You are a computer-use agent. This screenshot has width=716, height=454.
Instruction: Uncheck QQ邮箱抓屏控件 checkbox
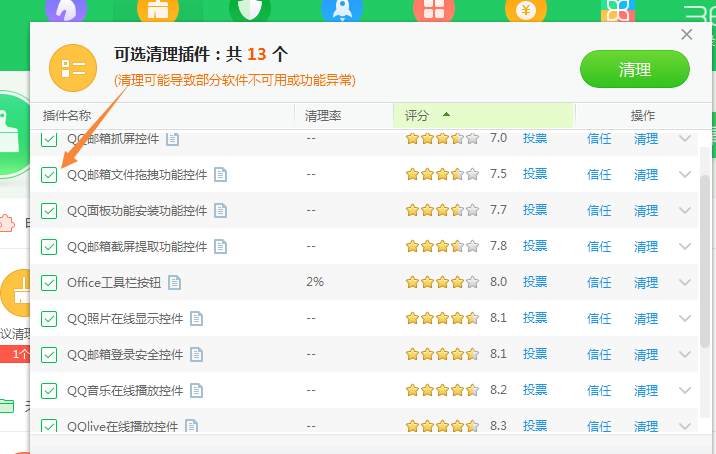click(49, 139)
